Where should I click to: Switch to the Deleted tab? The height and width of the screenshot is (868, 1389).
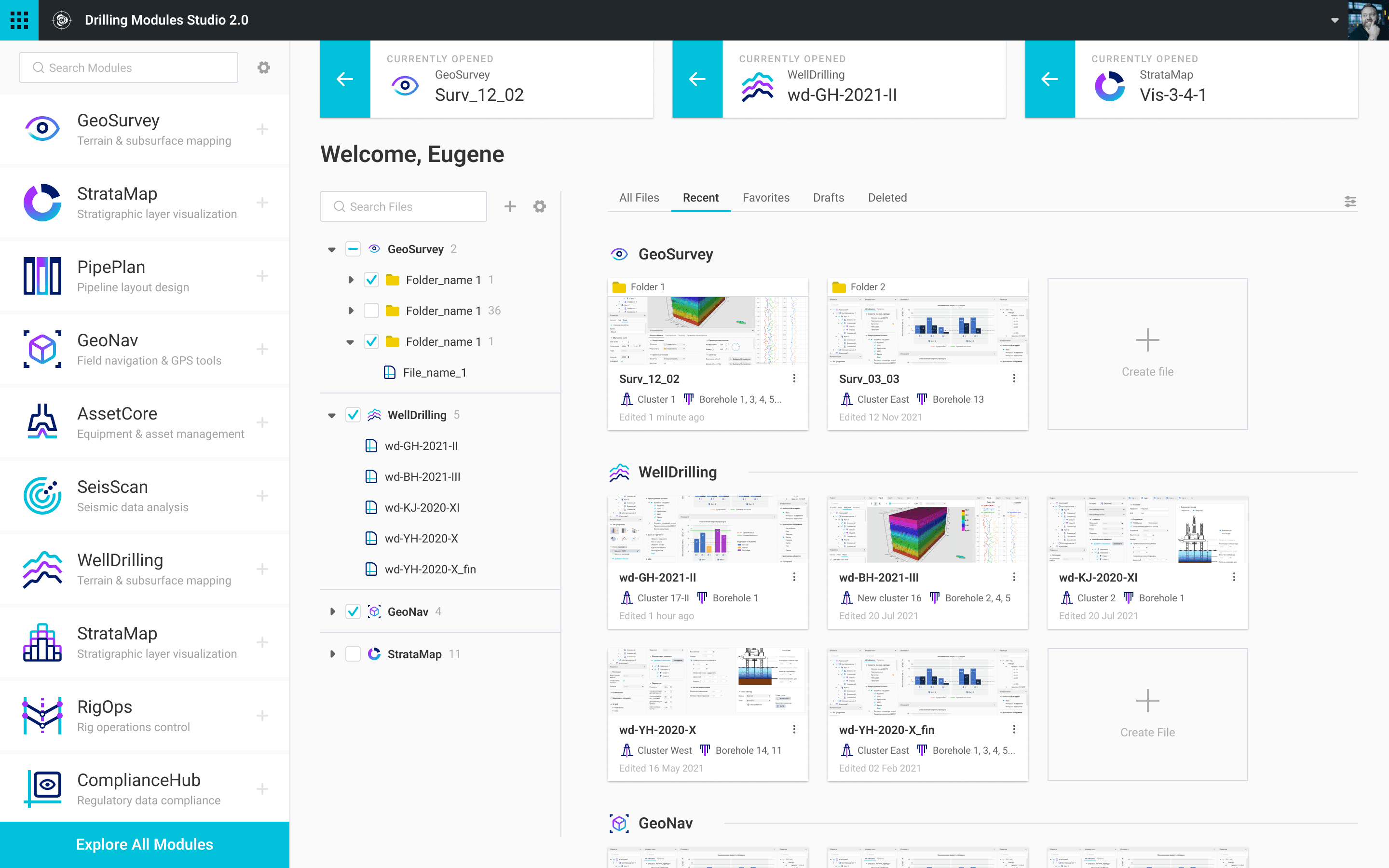(x=887, y=198)
